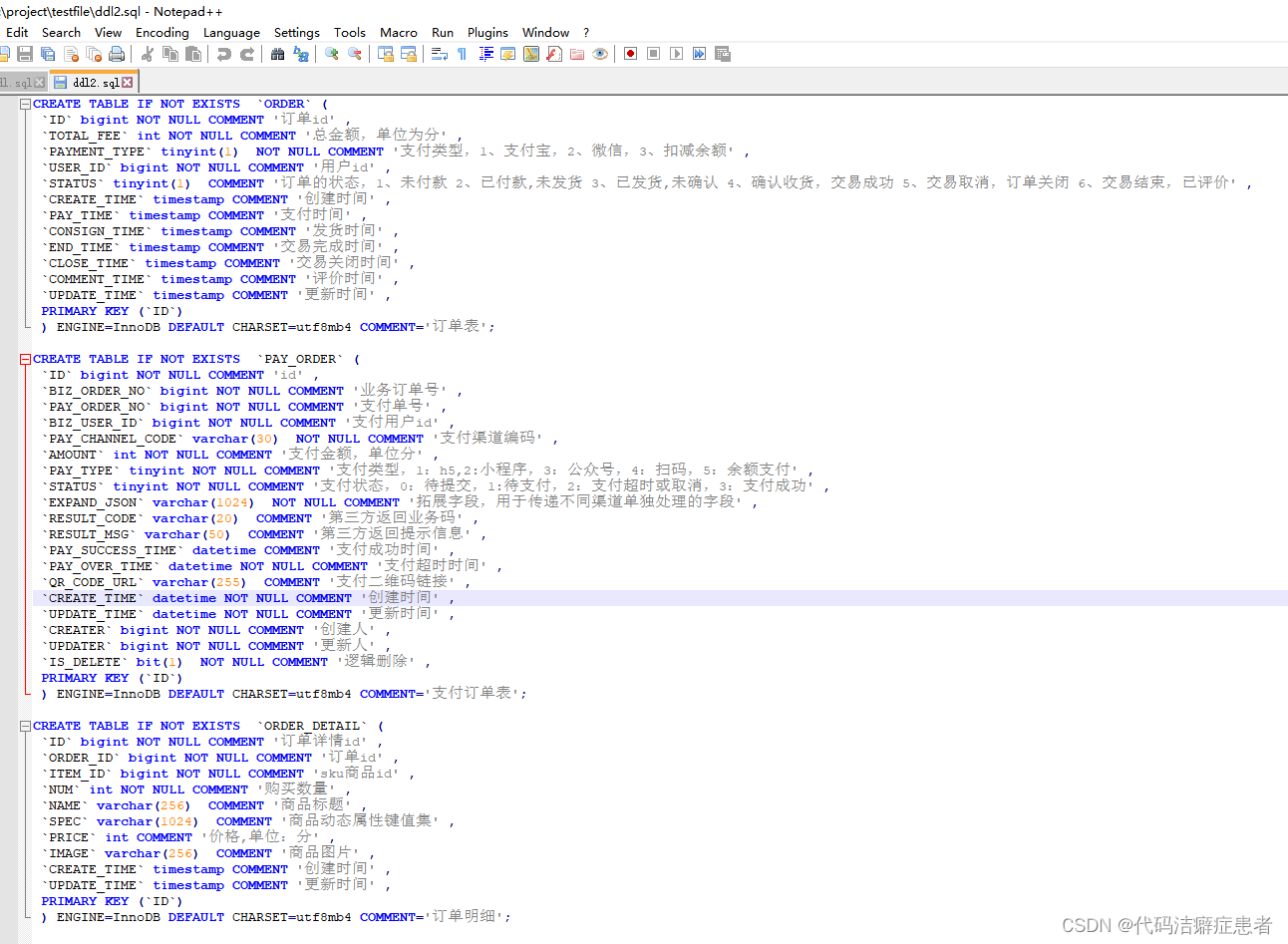The width and height of the screenshot is (1288, 944).
Task: Open the Settings menu
Action: [x=297, y=32]
